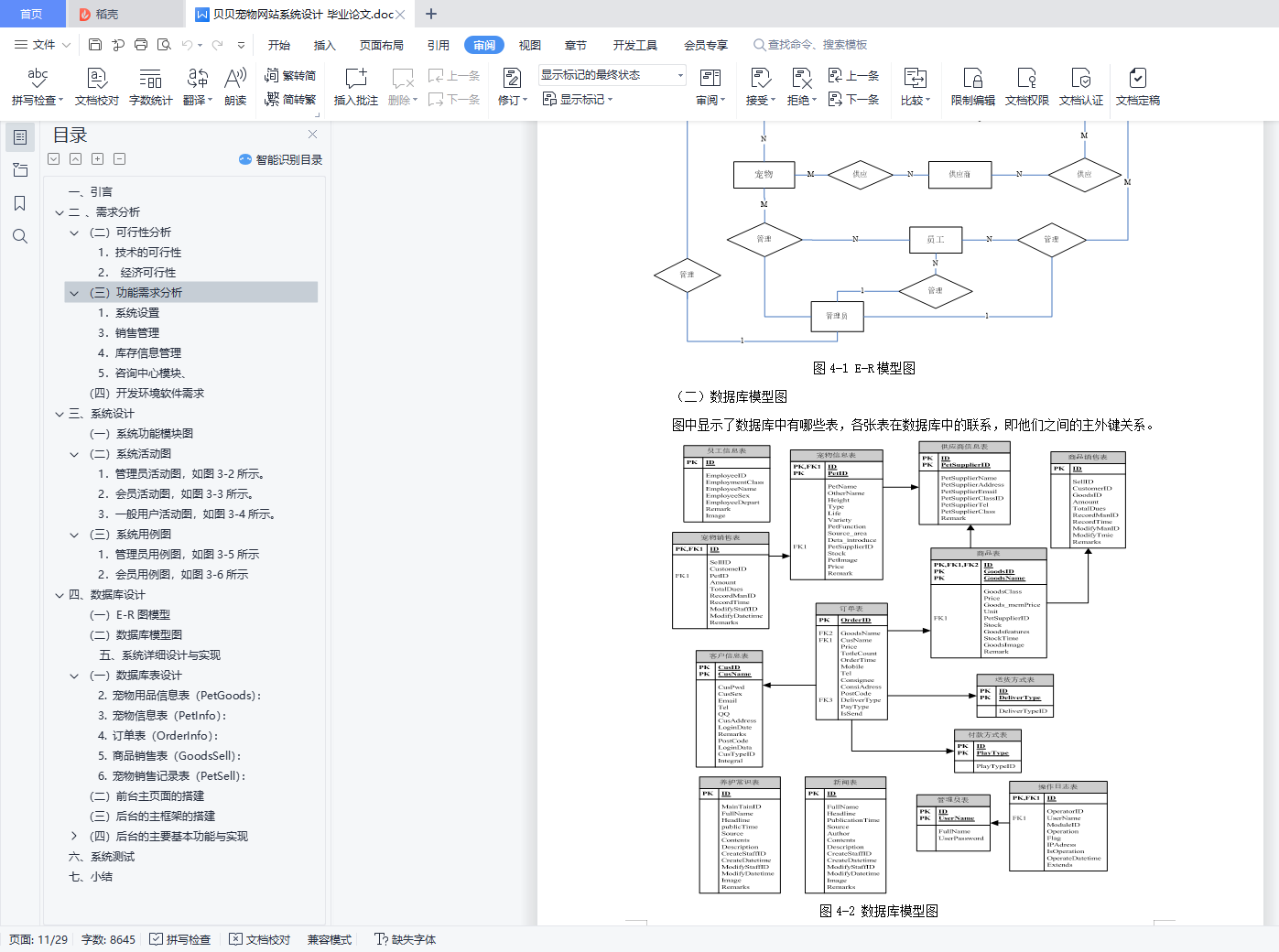Collapse the 二、需求分析 outline node

(60, 212)
